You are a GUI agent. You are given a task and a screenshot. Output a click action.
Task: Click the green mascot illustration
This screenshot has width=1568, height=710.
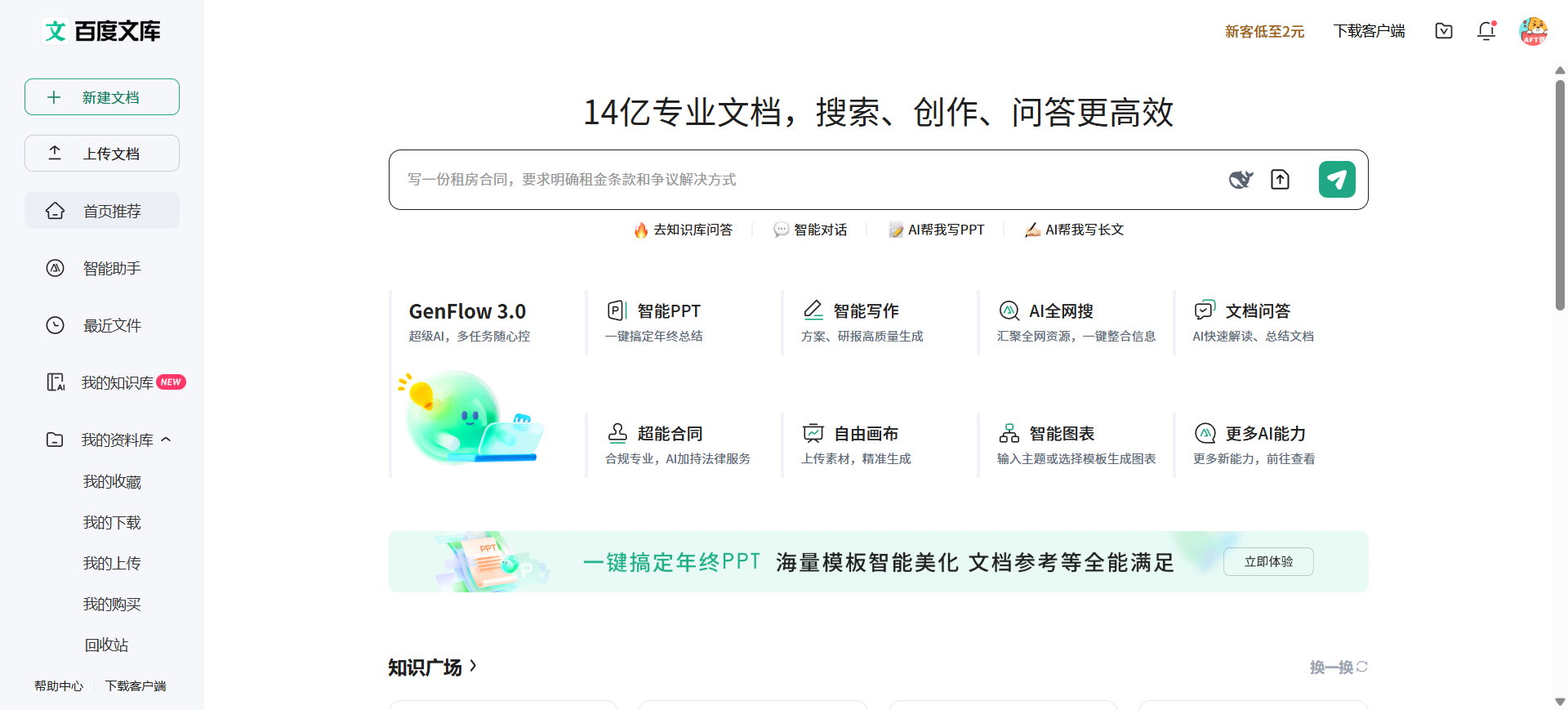pos(470,417)
